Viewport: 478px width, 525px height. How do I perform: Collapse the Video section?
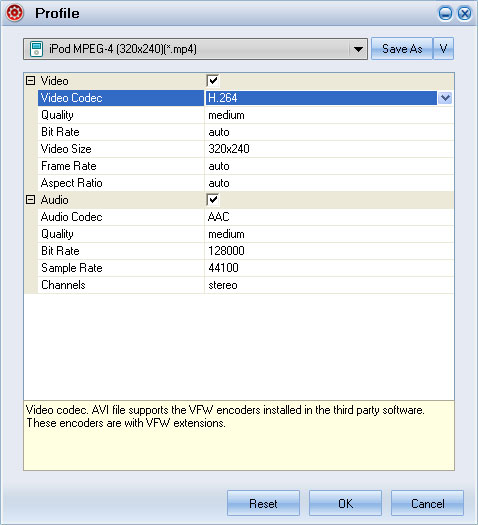(30, 81)
